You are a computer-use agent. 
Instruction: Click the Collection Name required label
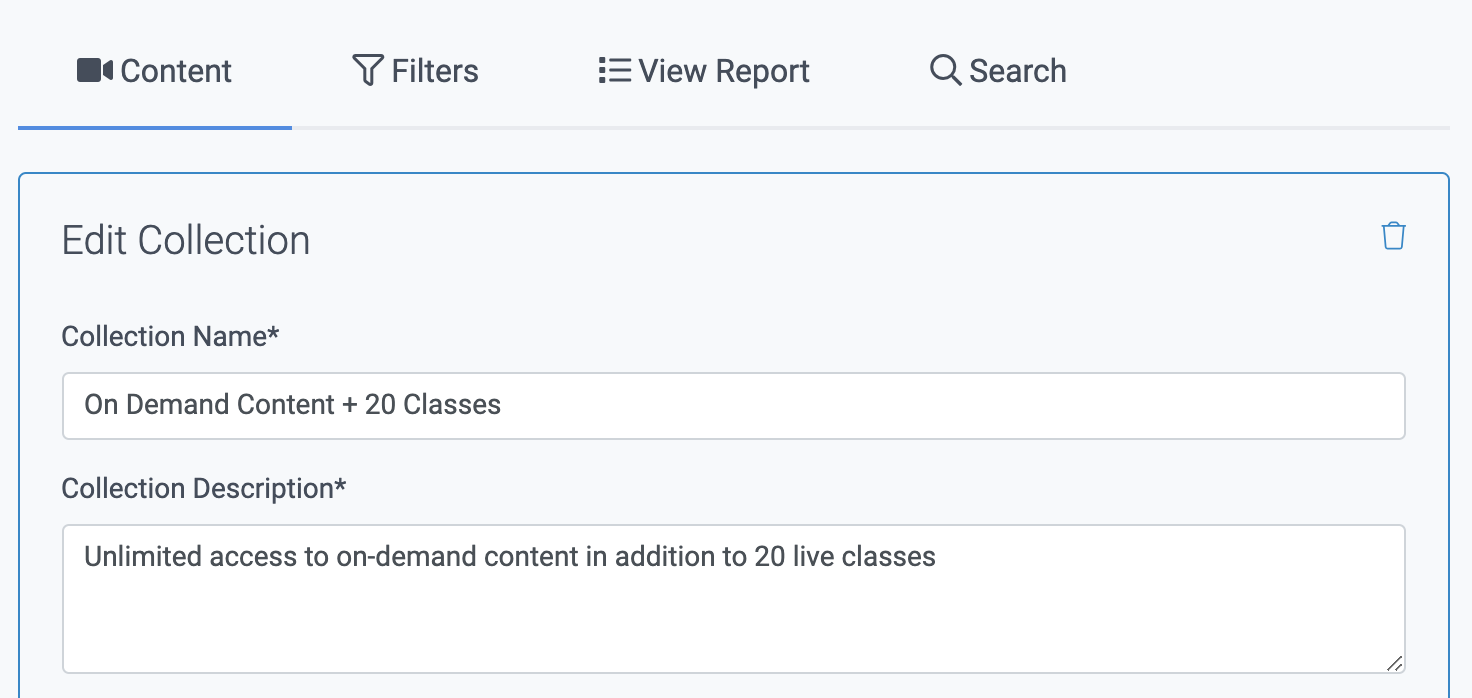(171, 337)
